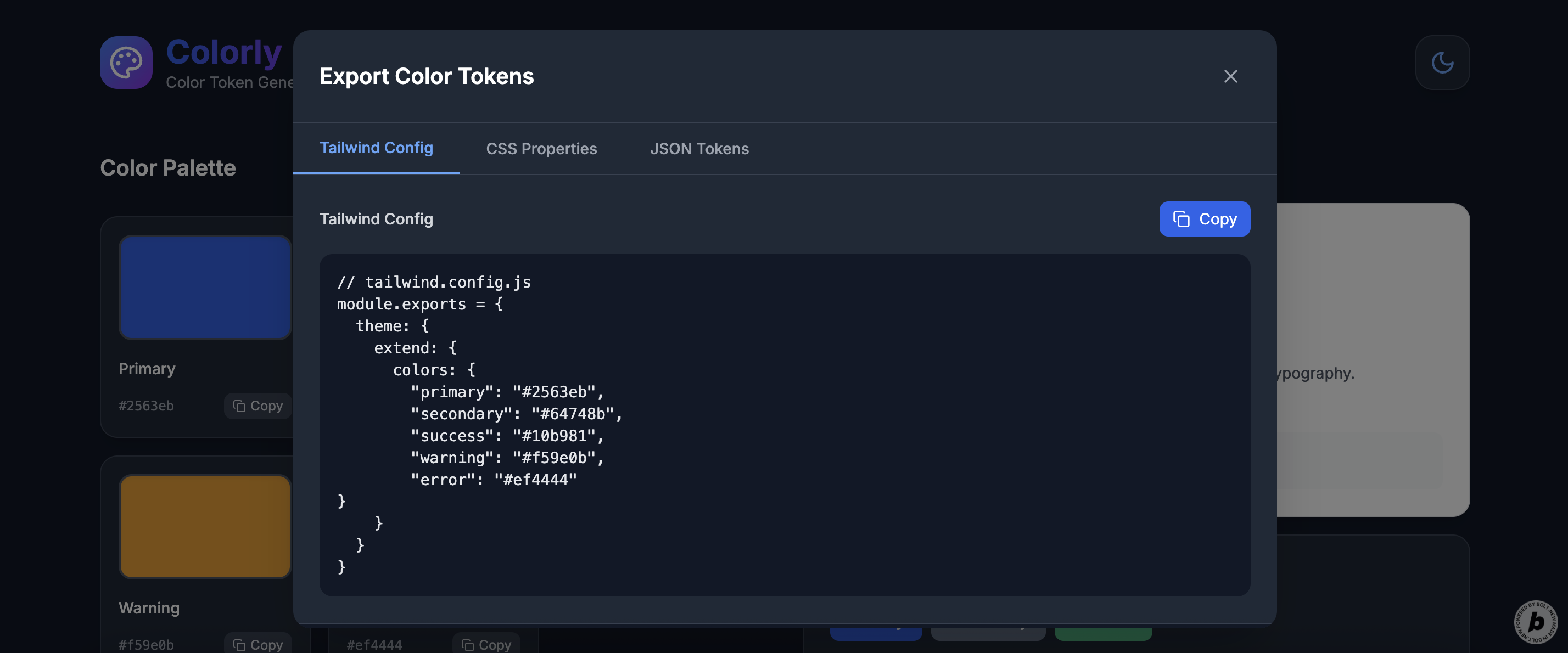Click the Primary swatch label text
Viewport: 1568px width, 653px height.
[x=147, y=368]
